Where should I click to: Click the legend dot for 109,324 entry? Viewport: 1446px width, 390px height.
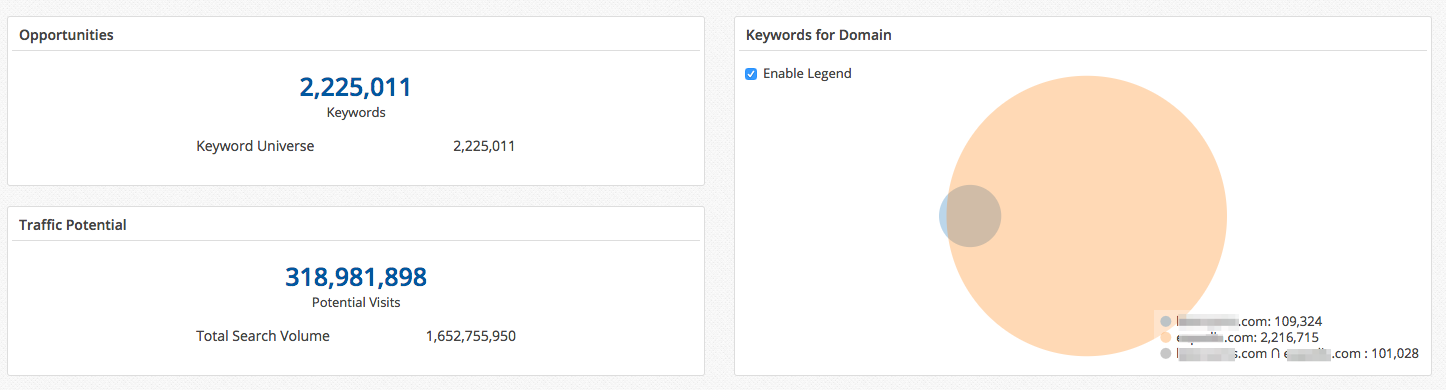(x=1165, y=322)
